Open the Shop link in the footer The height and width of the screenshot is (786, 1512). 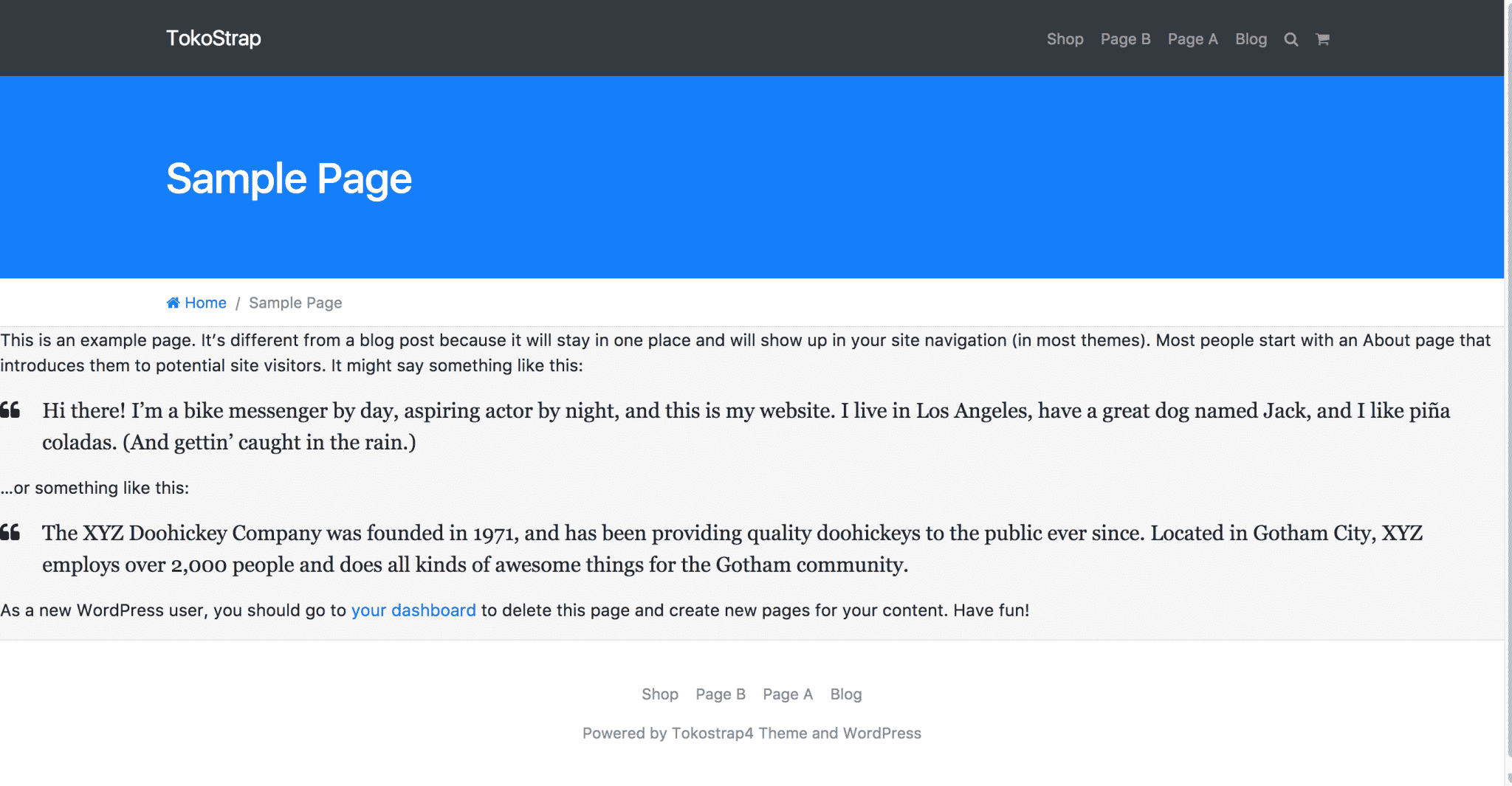pos(659,694)
